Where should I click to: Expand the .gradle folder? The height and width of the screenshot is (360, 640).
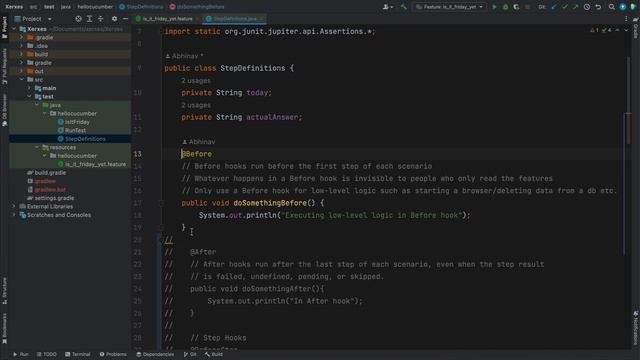(x=22, y=37)
